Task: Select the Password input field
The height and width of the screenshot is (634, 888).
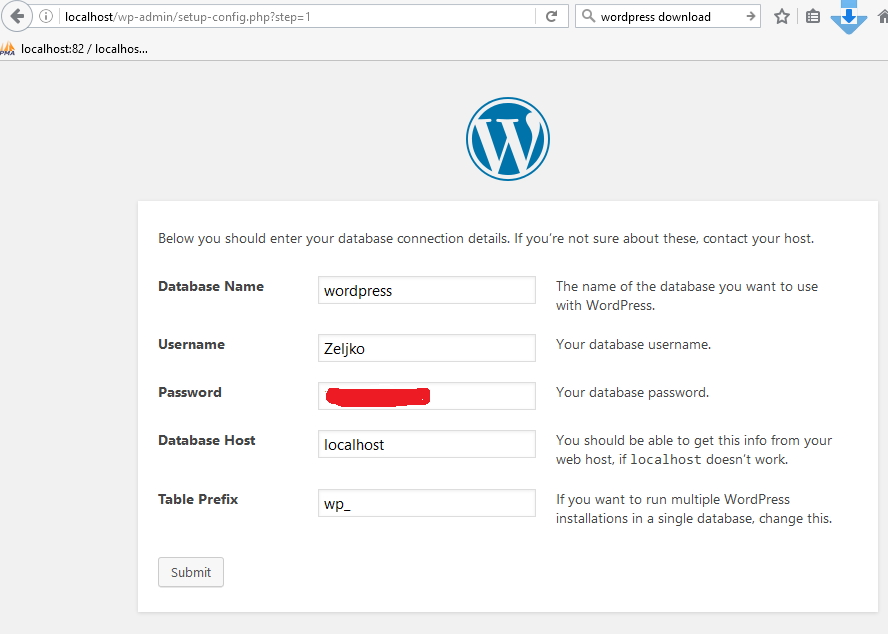Action: (x=426, y=395)
